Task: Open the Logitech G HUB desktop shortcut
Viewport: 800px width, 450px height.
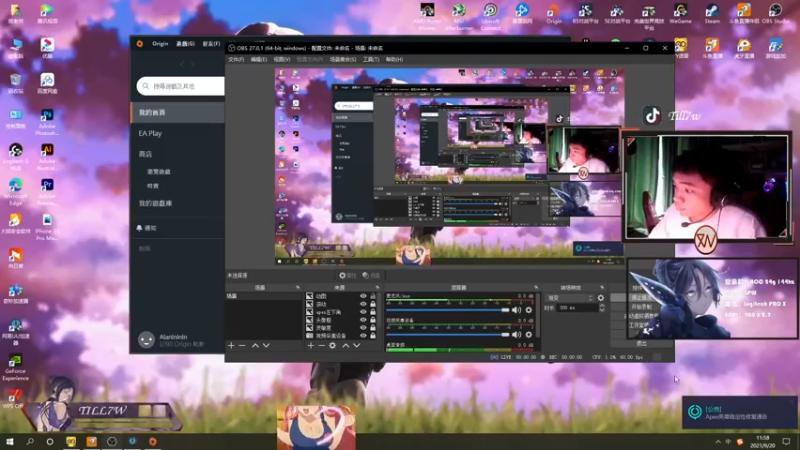Action: [x=15, y=157]
